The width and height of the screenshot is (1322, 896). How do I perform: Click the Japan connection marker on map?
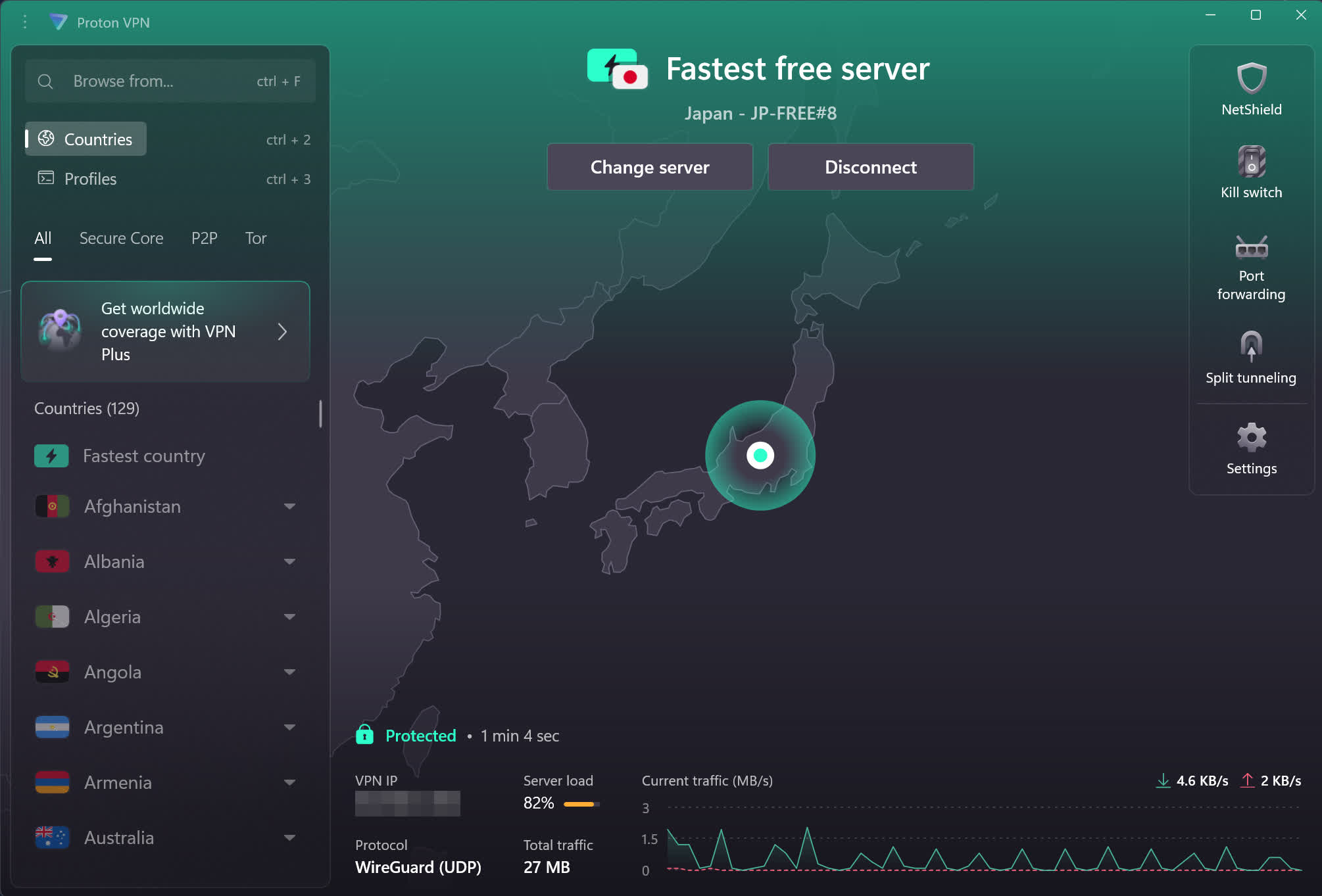click(760, 455)
